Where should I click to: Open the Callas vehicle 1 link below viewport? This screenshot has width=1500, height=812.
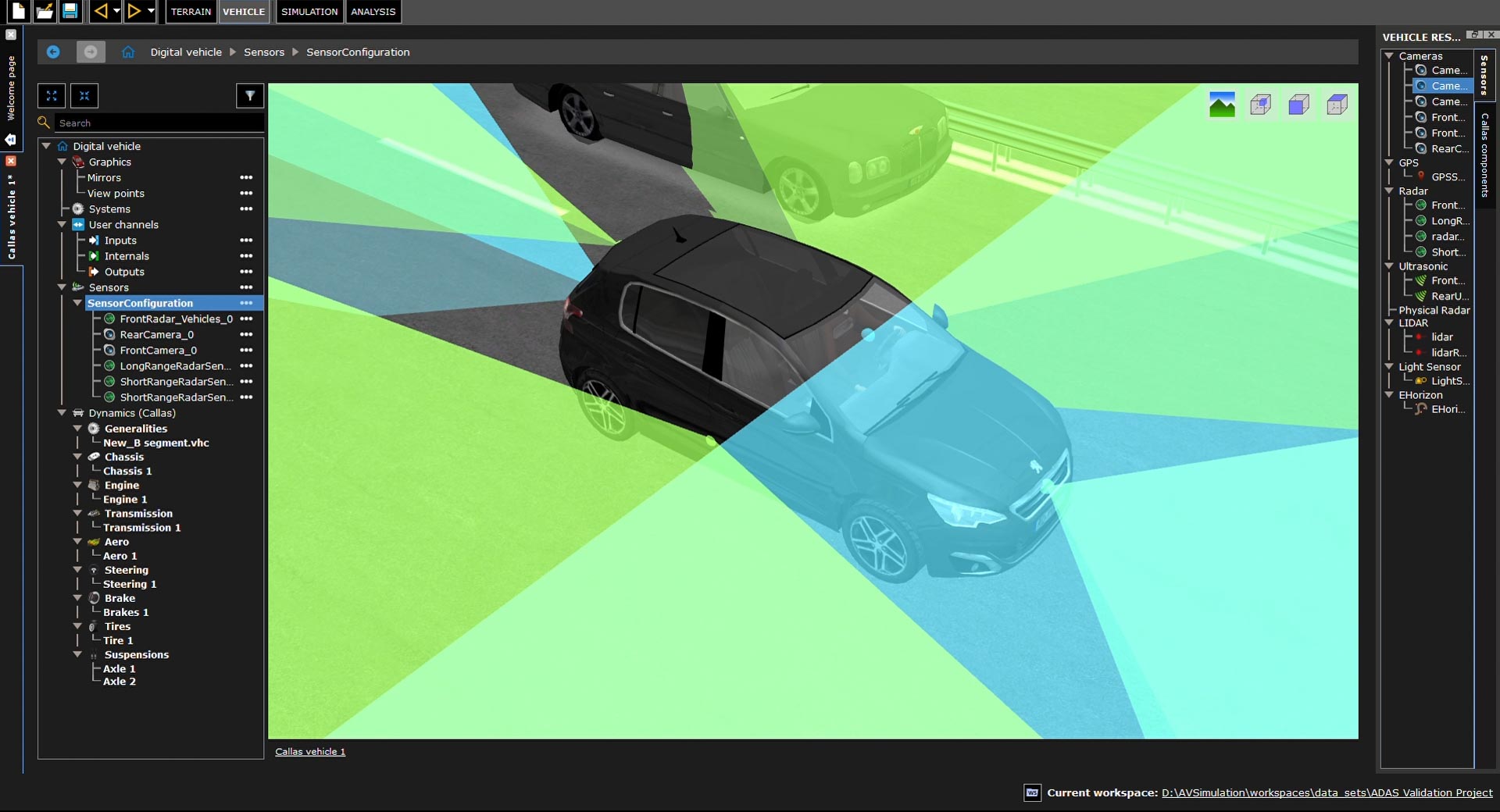pyautogui.click(x=309, y=751)
